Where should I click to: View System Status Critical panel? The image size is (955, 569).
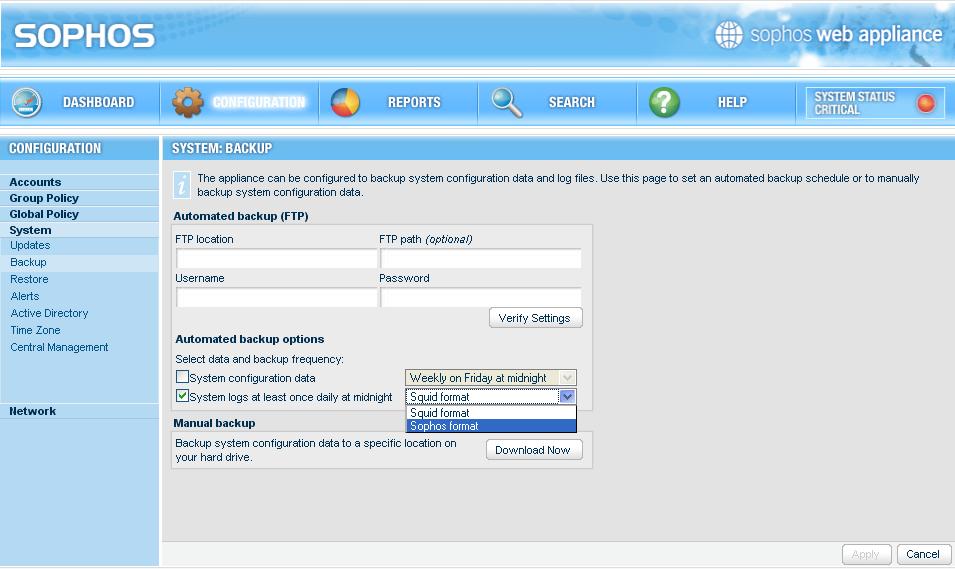[x=875, y=103]
